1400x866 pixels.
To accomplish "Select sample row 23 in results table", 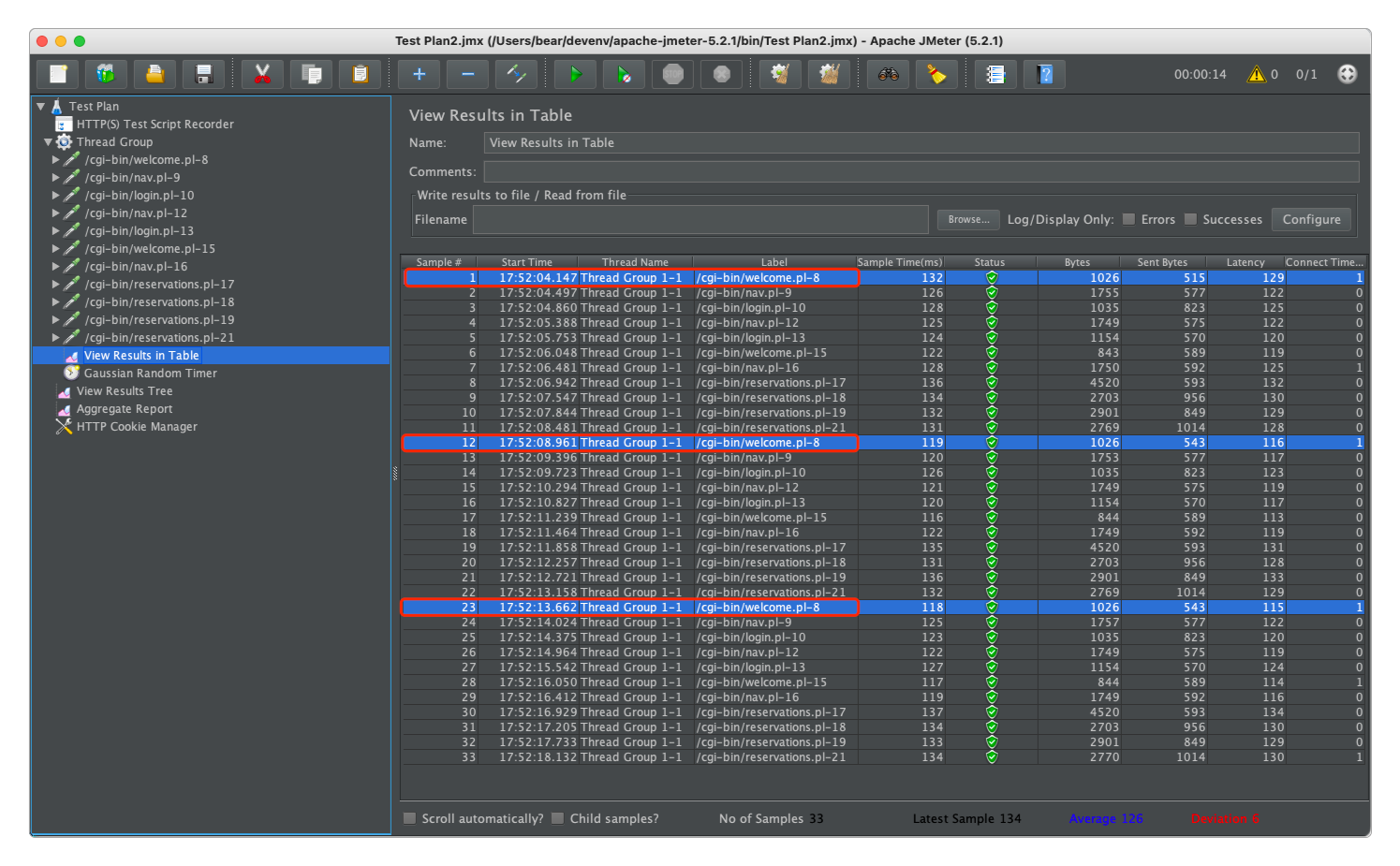I will point(883,608).
